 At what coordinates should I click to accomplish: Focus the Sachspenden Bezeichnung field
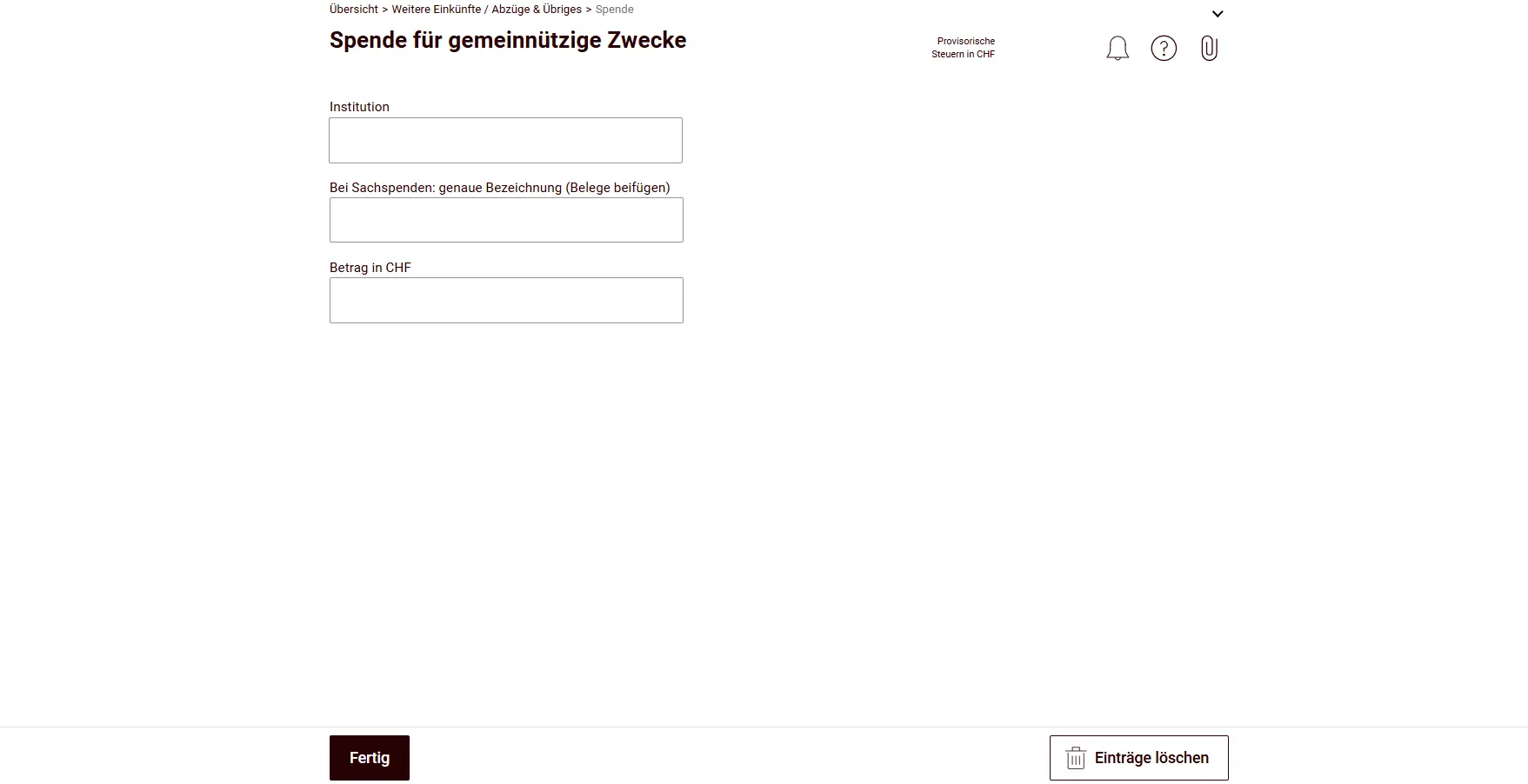pos(505,220)
